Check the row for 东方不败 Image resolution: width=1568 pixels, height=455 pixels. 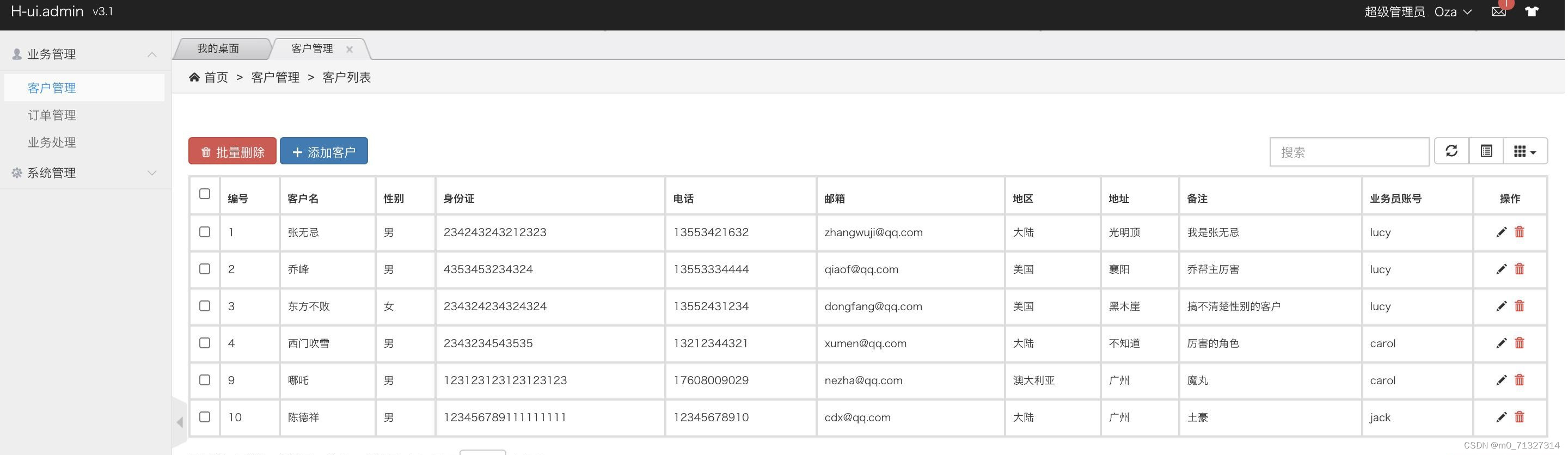coord(205,306)
